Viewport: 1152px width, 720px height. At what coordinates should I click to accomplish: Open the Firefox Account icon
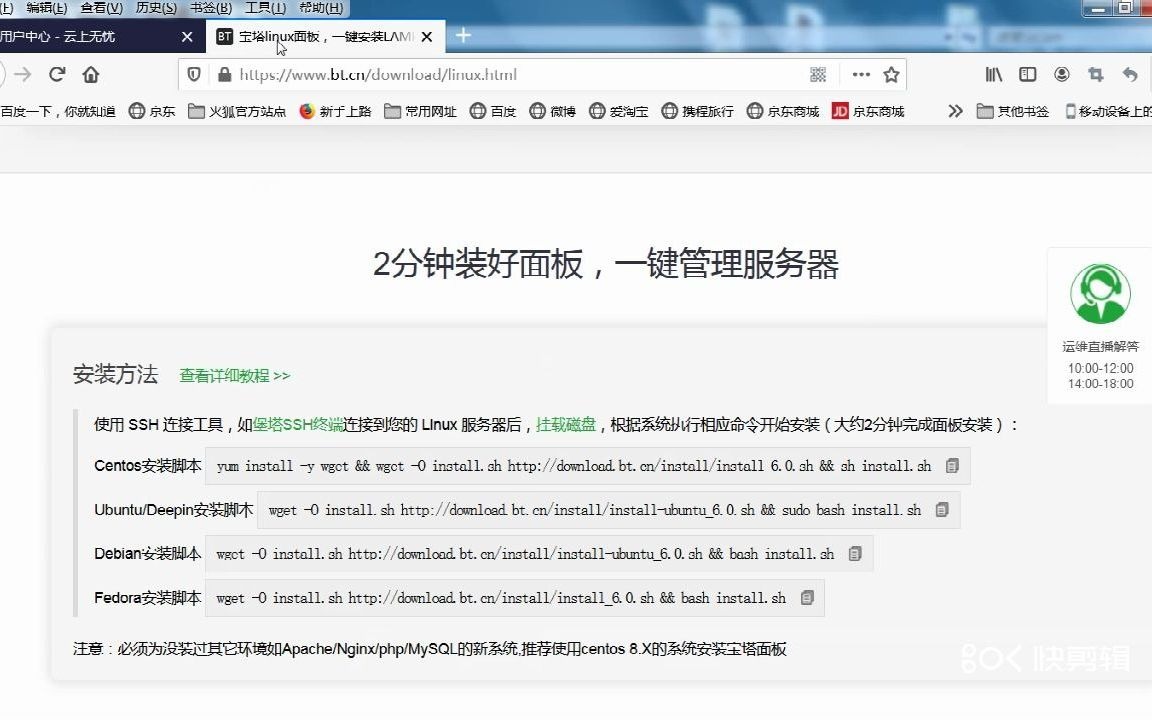[1062, 74]
